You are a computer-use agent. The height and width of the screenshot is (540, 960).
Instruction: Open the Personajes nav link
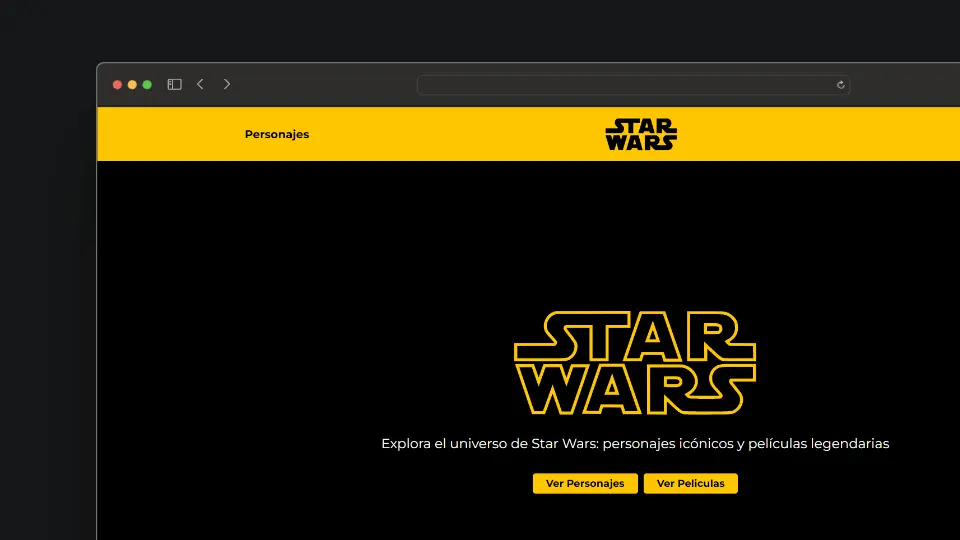(277, 134)
